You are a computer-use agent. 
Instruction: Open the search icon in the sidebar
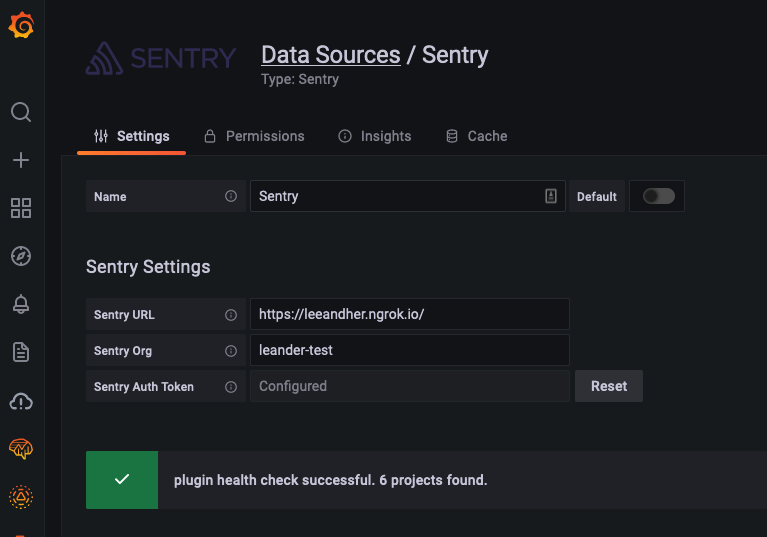tap(21, 112)
